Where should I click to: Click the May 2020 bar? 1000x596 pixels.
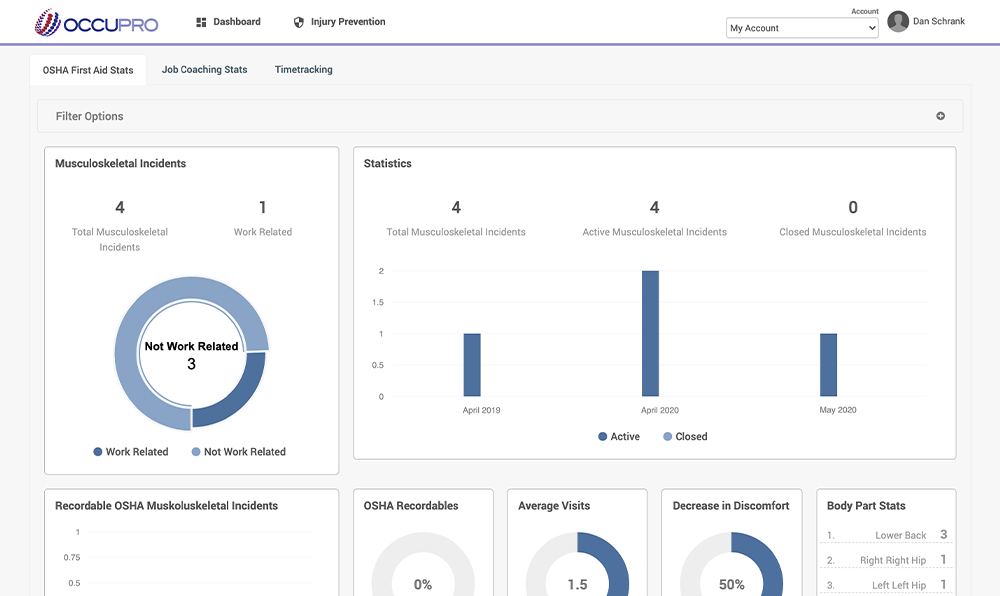click(828, 365)
